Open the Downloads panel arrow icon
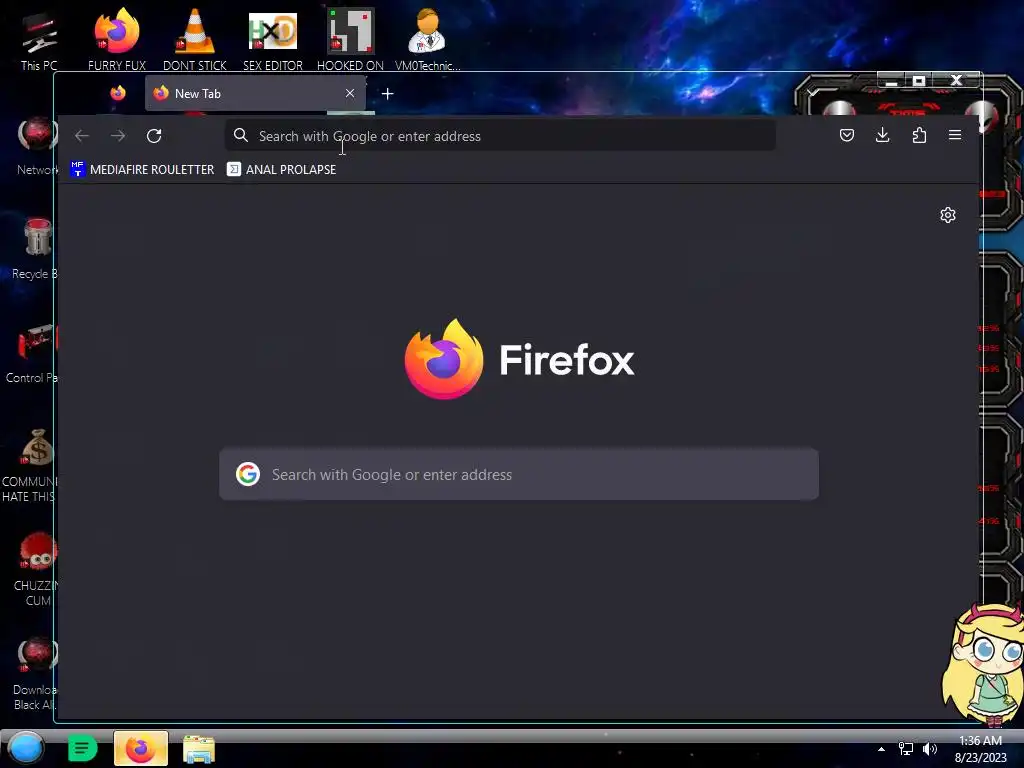The height and width of the screenshot is (768, 1024). pos(882,135)
